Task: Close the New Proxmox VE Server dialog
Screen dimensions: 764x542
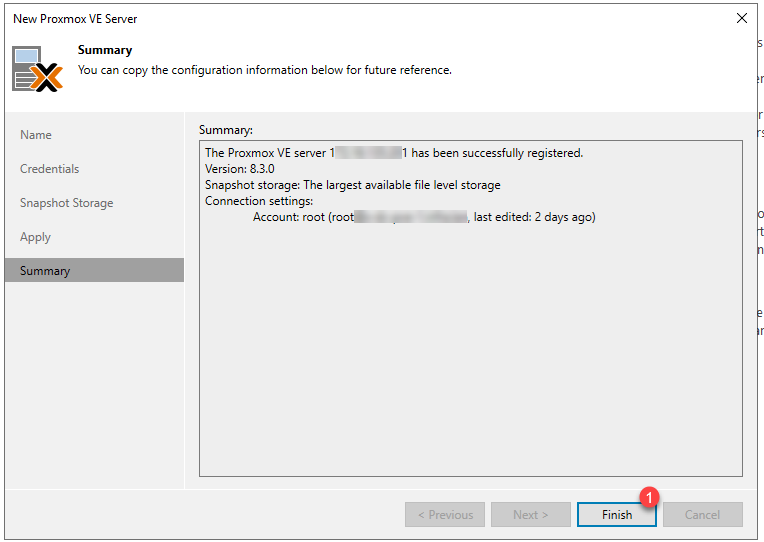Action: tap(742, 18)
